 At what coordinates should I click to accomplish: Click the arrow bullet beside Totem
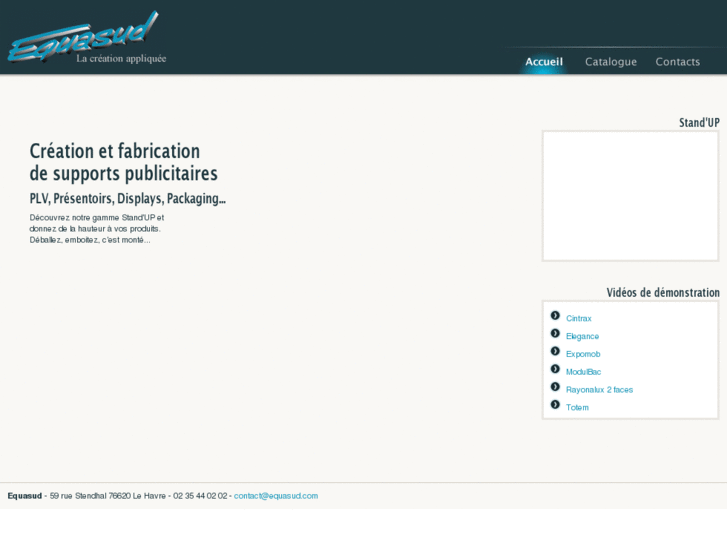tap(555, 404)
